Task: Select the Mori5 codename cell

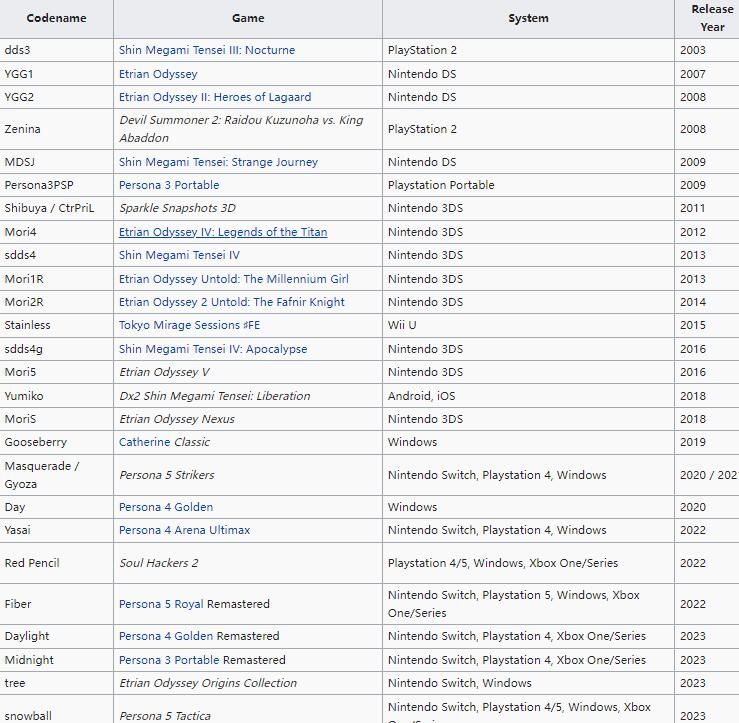Action: [57, 372]
